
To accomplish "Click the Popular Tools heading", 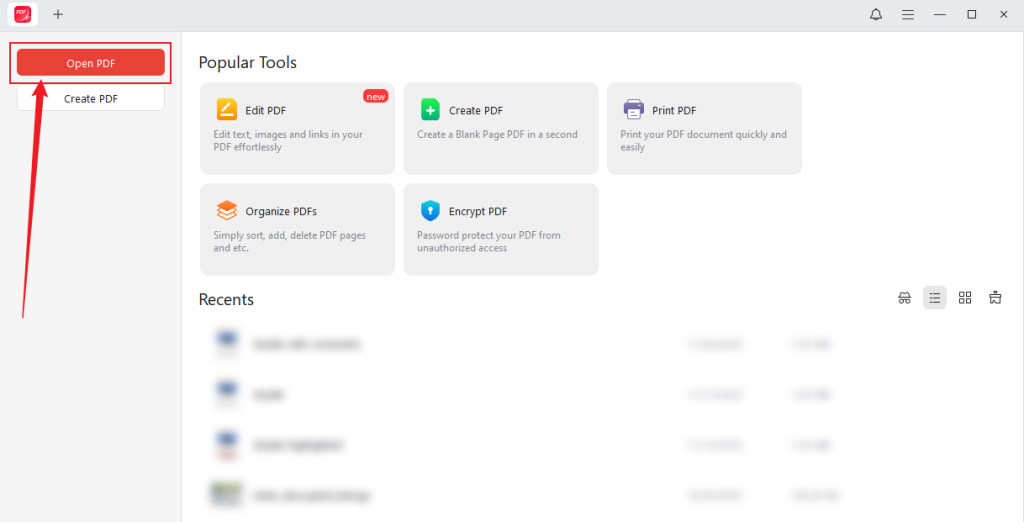I will click(x=248, y=63).
